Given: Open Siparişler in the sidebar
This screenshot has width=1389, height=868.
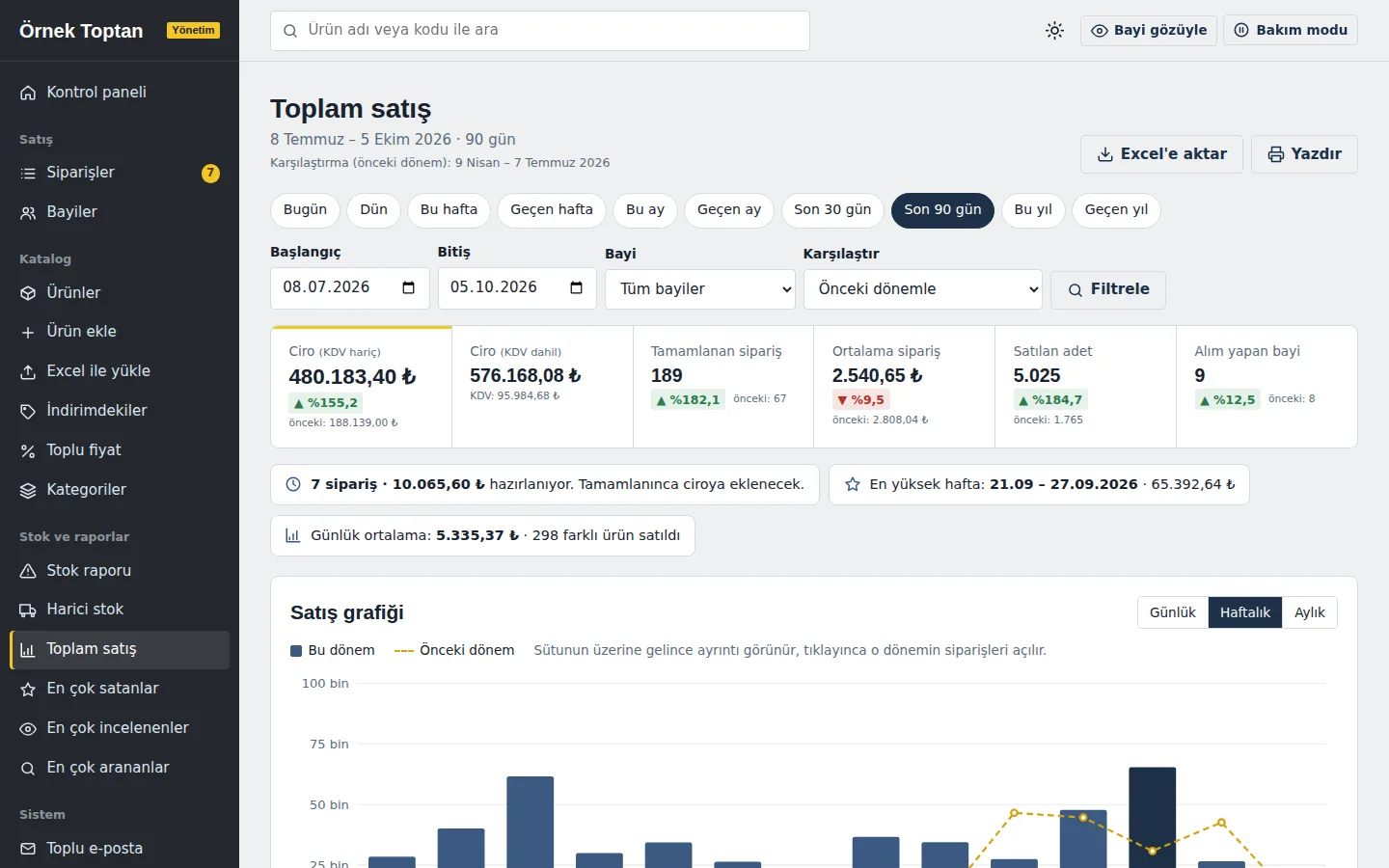Looking at the screenshot, I should (120, 173).
